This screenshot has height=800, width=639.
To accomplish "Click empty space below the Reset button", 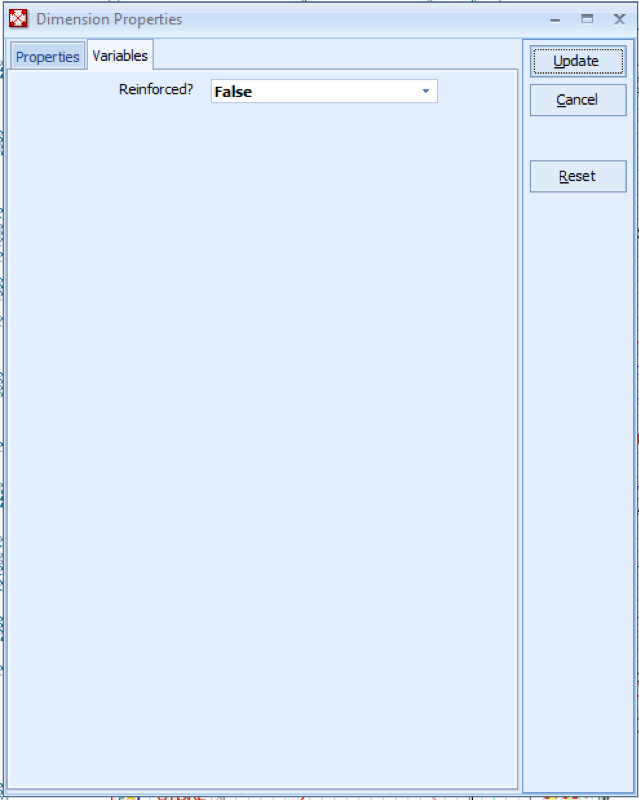I will (x=577, y=450).
